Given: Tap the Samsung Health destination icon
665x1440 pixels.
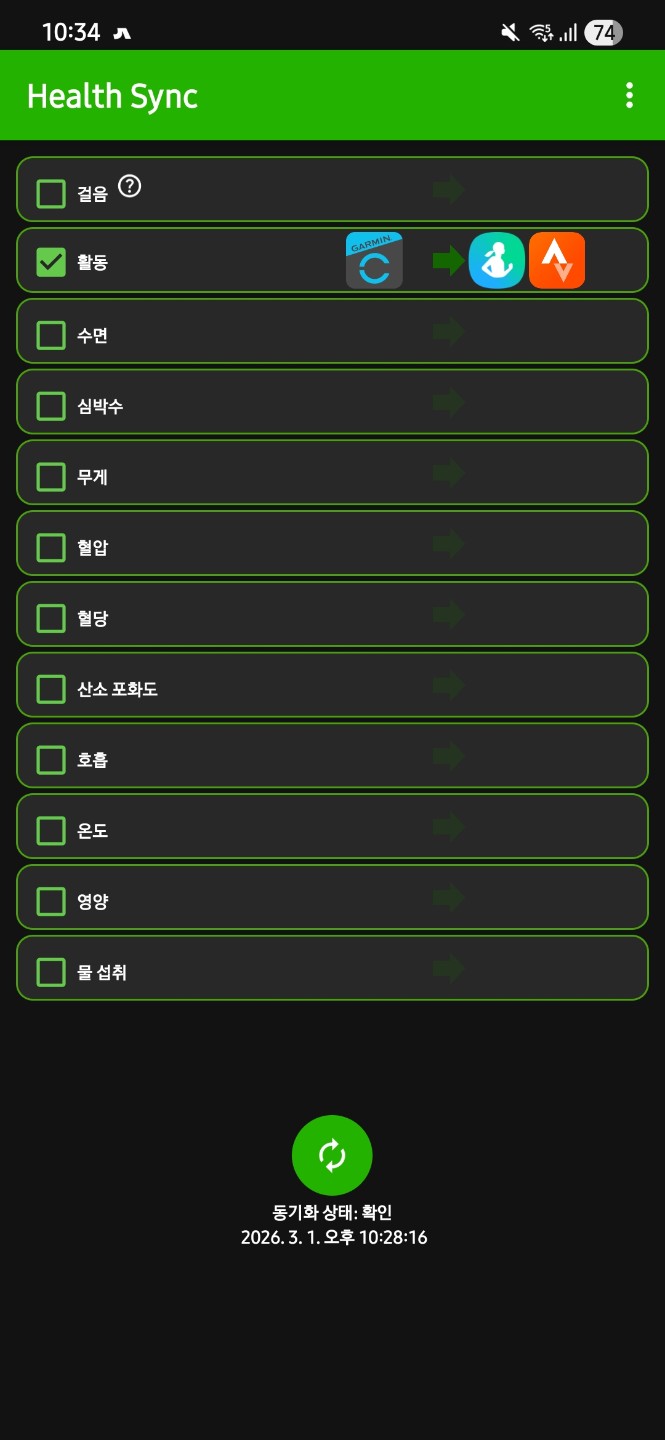Looking at the screenshot, I should click(497, 261).
